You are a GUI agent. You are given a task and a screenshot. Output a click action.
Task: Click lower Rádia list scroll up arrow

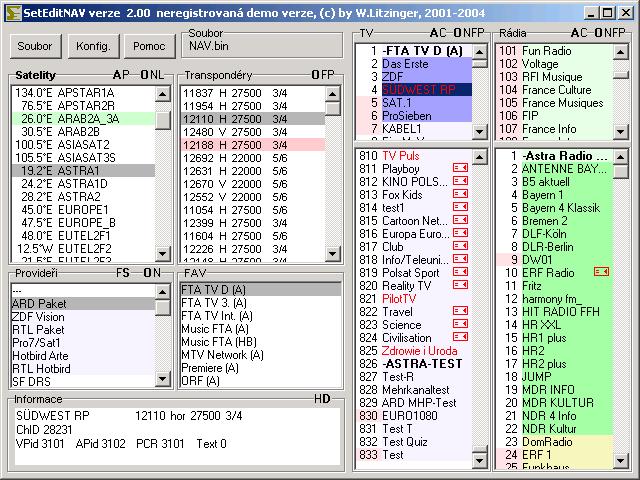tap(620, 157)
